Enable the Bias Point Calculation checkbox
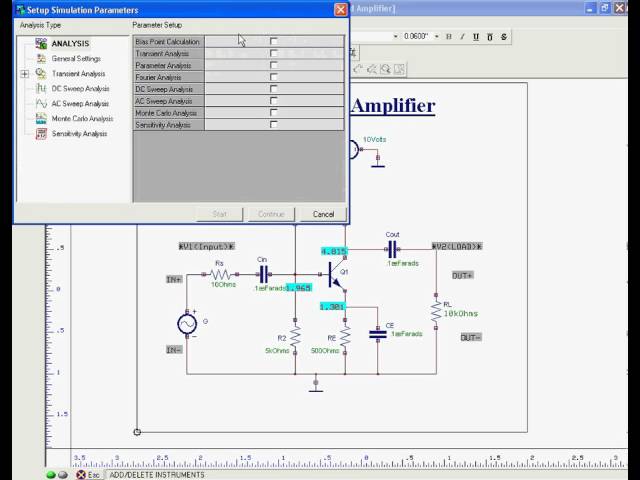Image resolution: width=640 pixels, height=480 pixels. pos(273,41)
